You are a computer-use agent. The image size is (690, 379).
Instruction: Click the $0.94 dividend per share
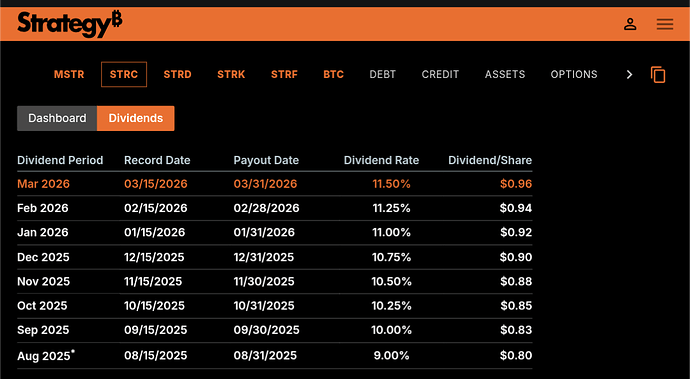[516, 208]
